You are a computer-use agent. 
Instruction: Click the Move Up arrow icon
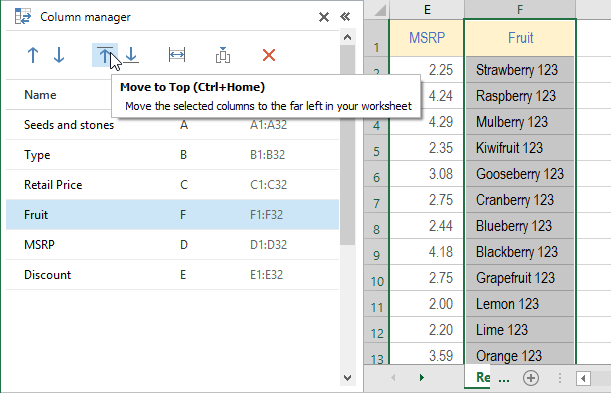point(33,55)
